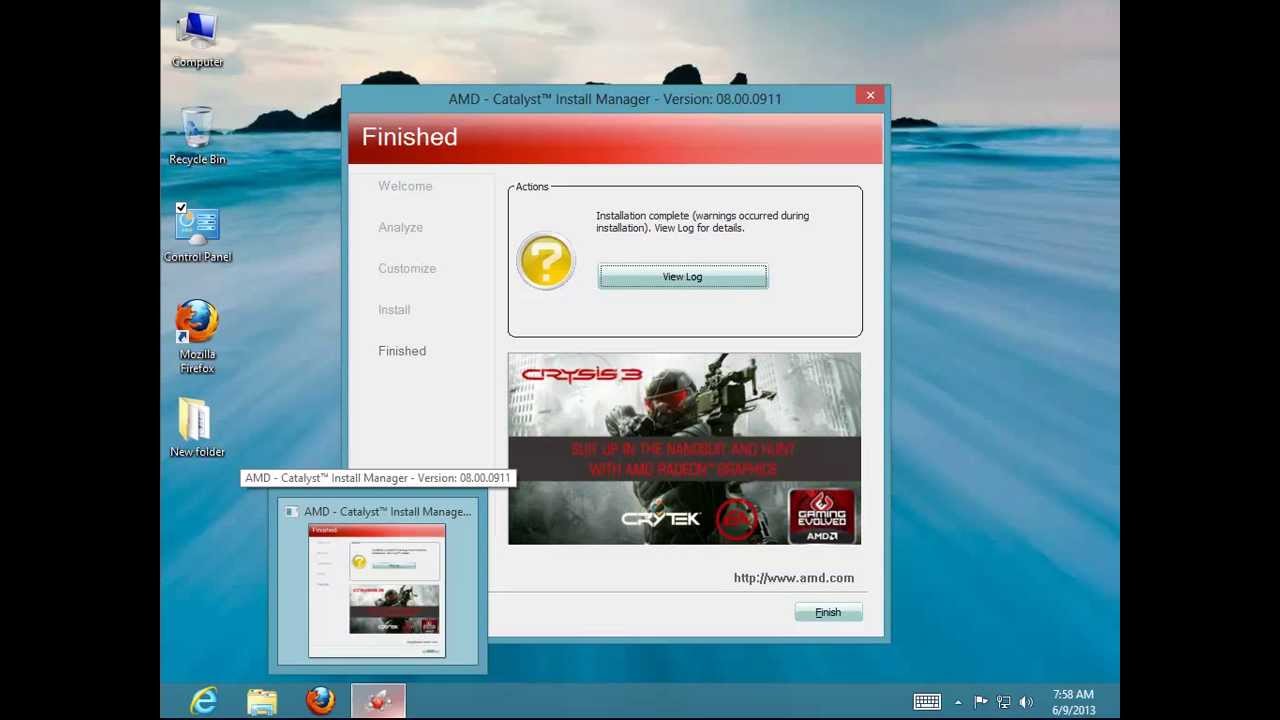Open the Computer desktop icon
The width and height of the screenshot is (1280, 720).
click(197, 40)
